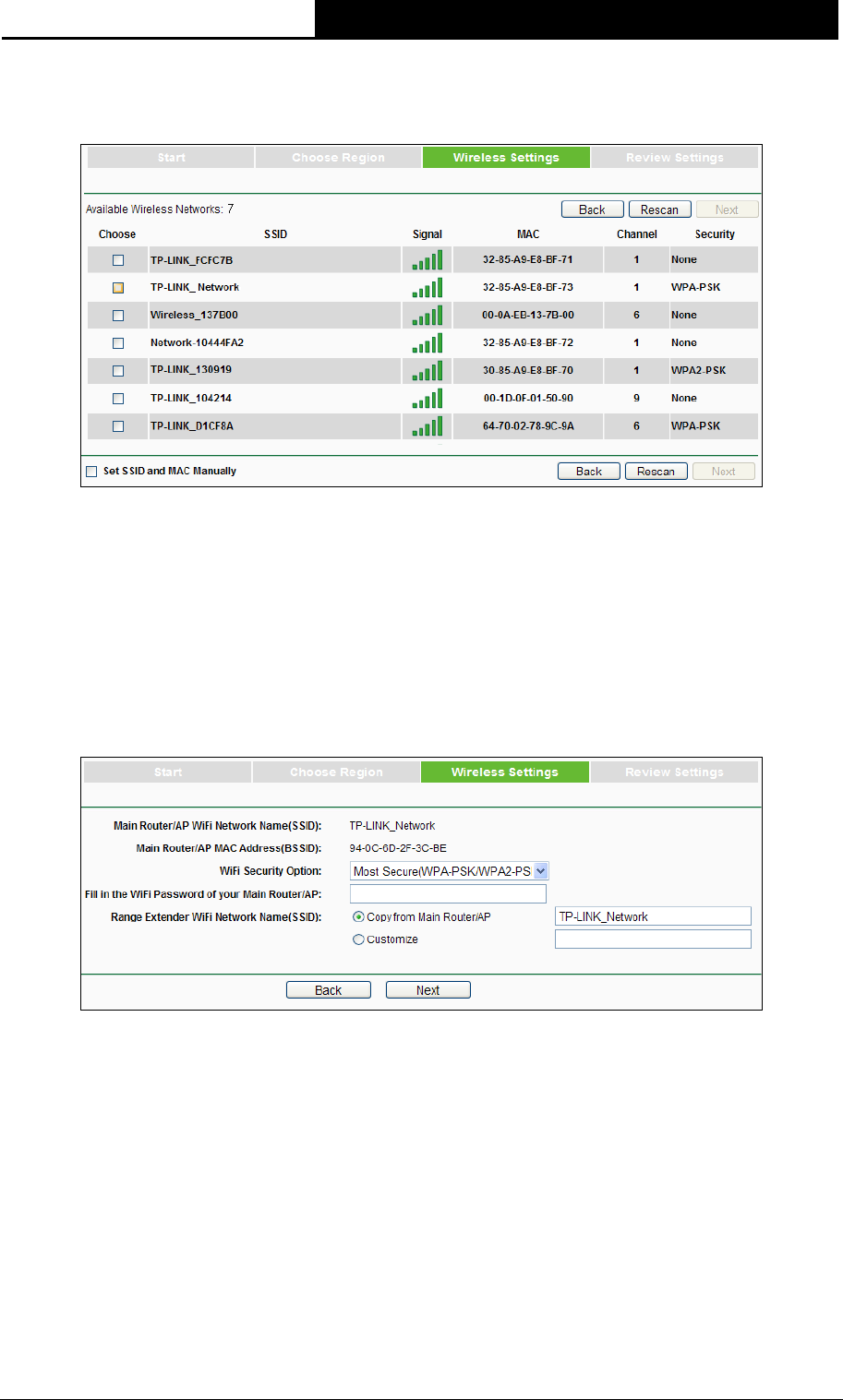Click the TP-LINK_Network extender SSID field
This screenshot has height=1400, width=843.
[653, 916]
